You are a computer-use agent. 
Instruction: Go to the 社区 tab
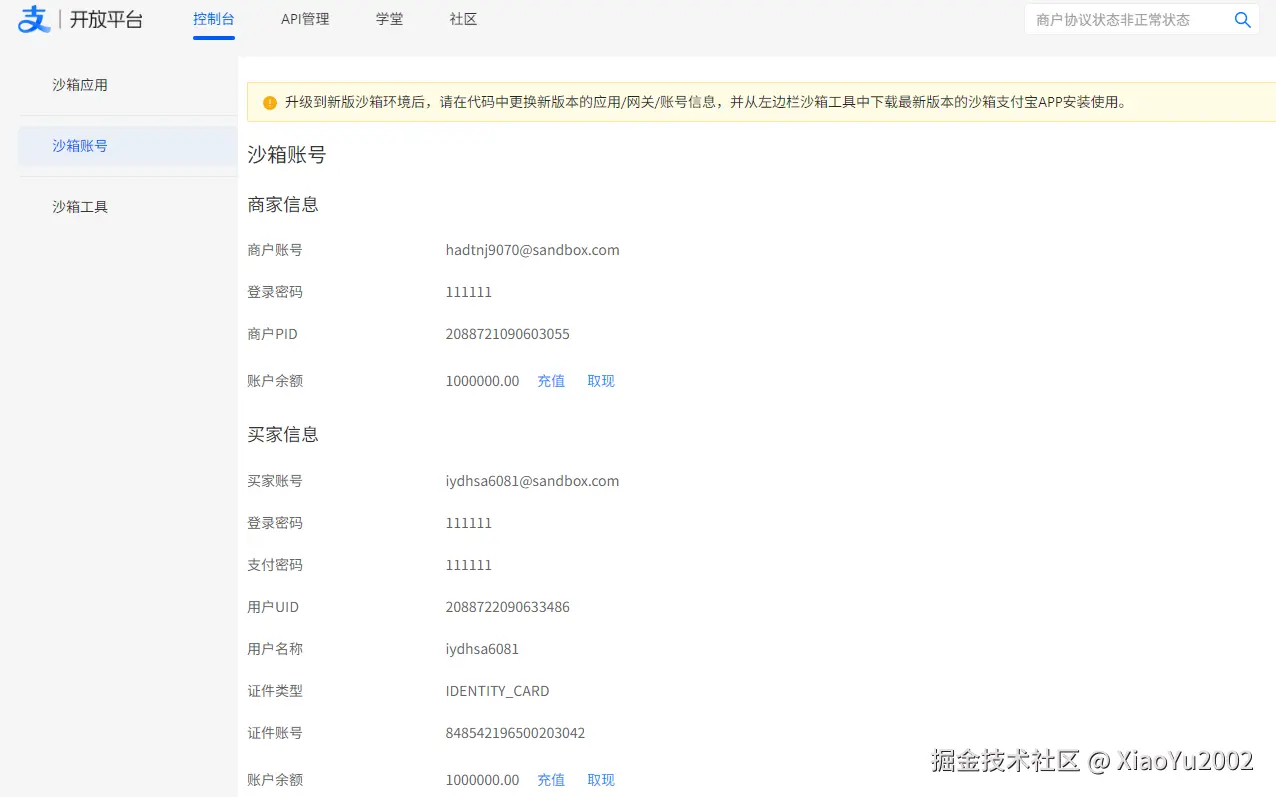pyautogui.click(x=464, y=19)
